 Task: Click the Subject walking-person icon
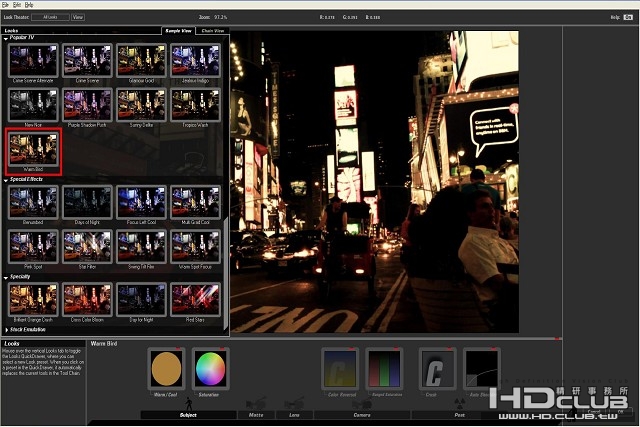point(188,404)
